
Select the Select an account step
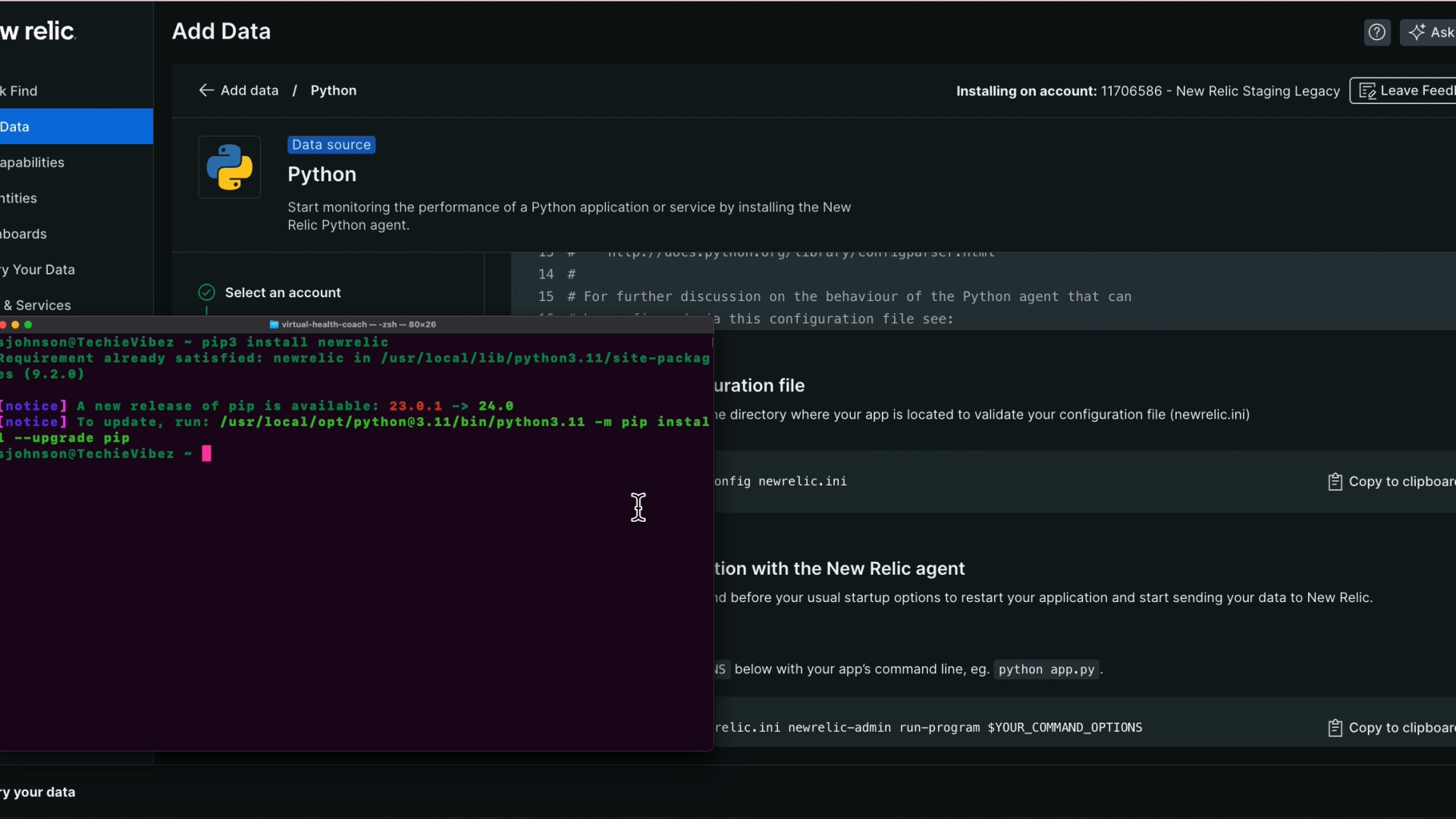pos(283,293)
